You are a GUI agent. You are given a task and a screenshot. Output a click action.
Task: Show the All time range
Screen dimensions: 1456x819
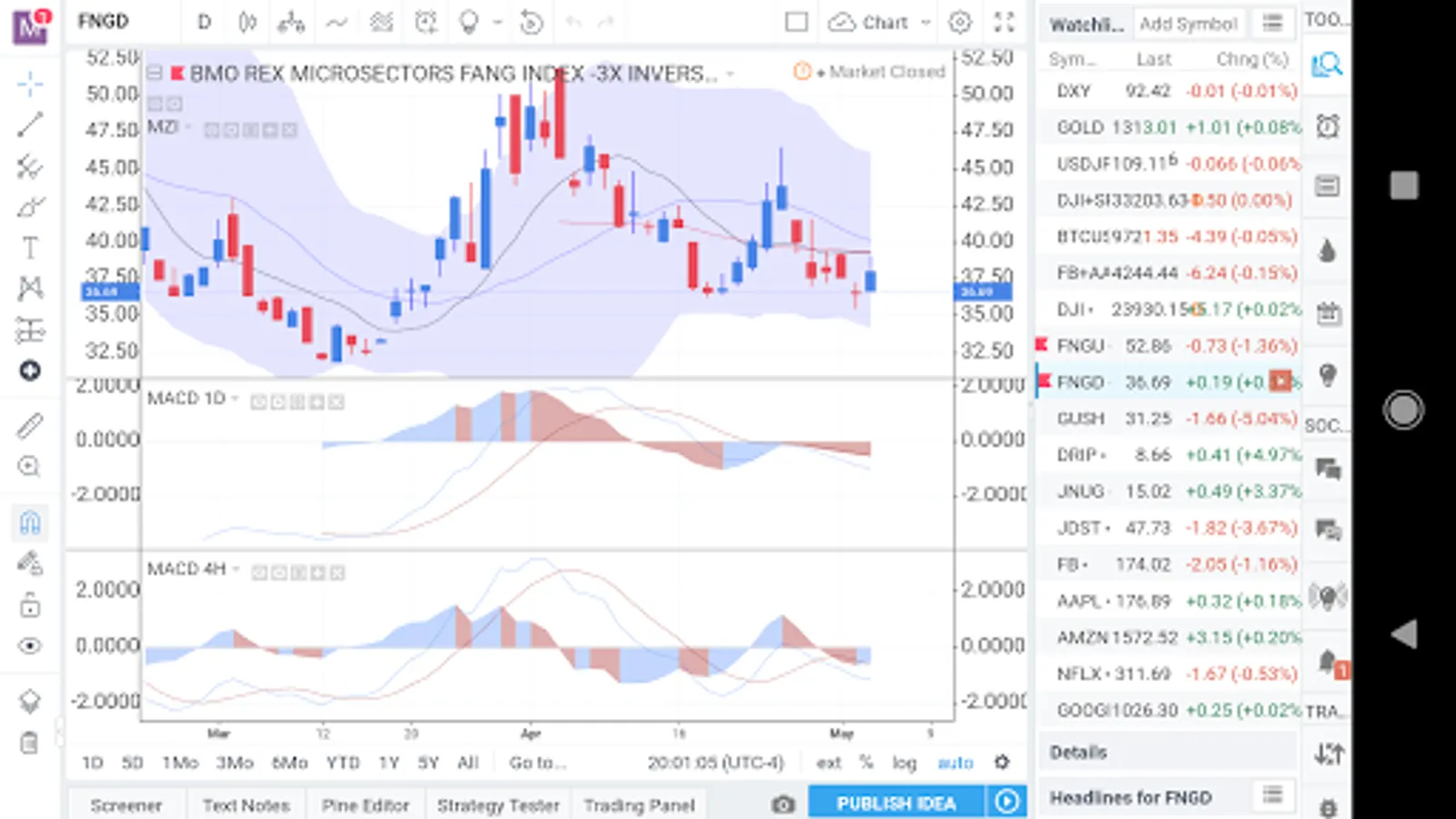click(x=468, y=763)
